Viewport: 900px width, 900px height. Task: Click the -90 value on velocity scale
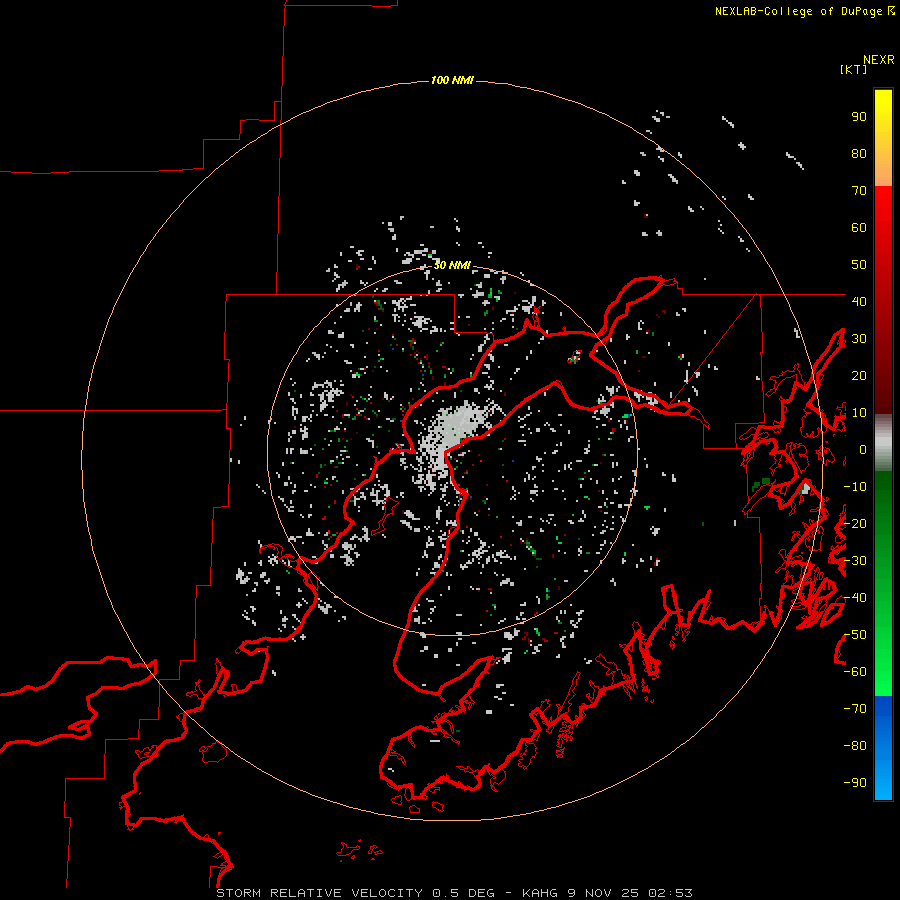(855, 782)
